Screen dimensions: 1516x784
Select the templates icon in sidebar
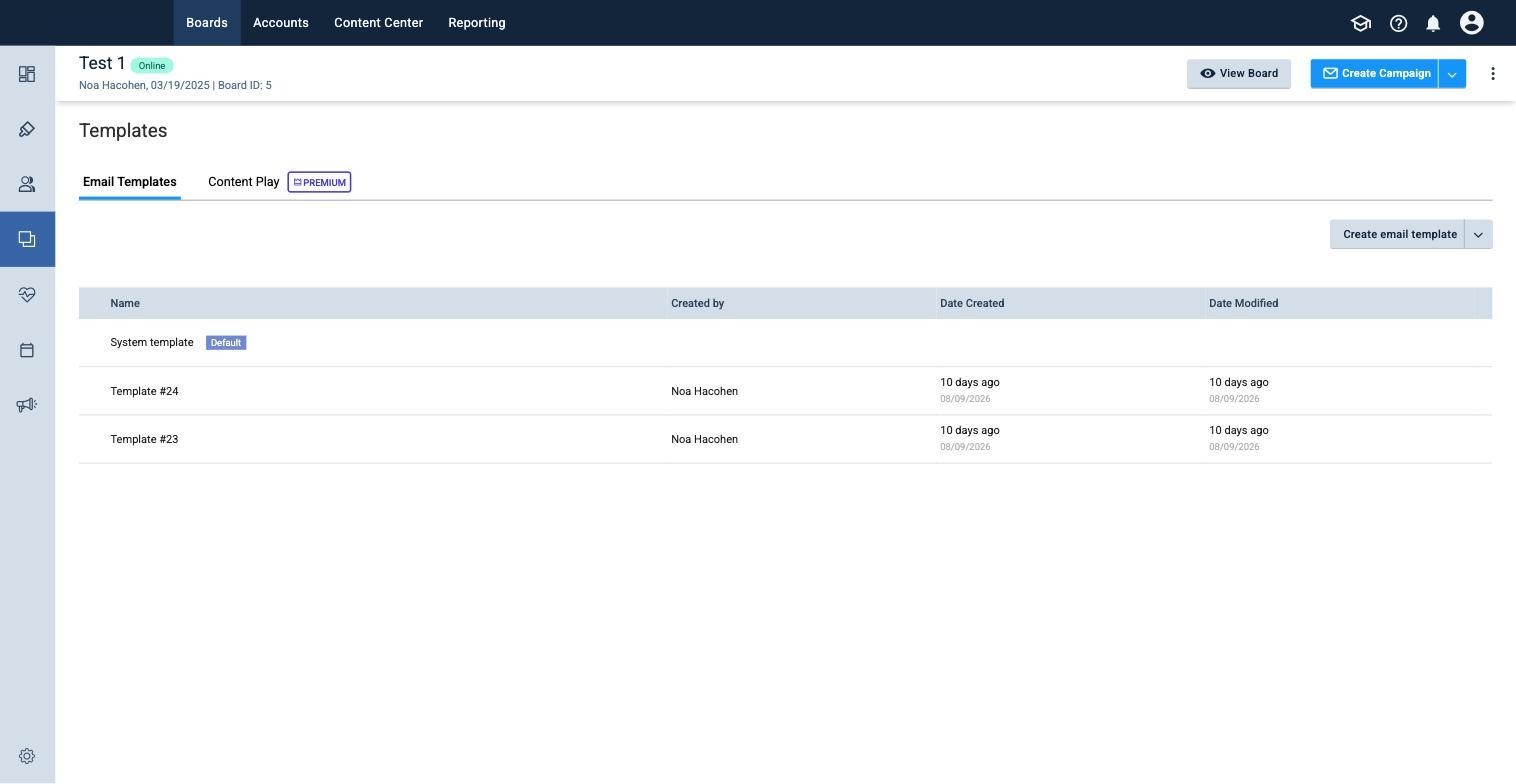(27, 239)
